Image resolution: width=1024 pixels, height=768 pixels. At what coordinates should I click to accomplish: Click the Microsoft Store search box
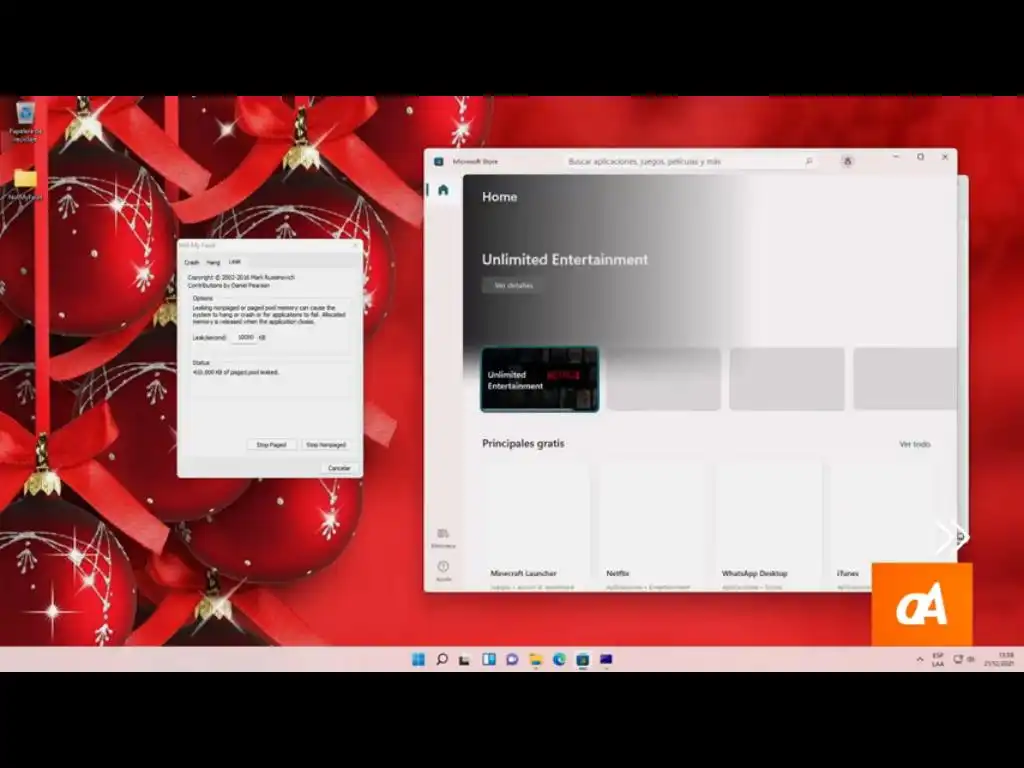click(690, 161)
